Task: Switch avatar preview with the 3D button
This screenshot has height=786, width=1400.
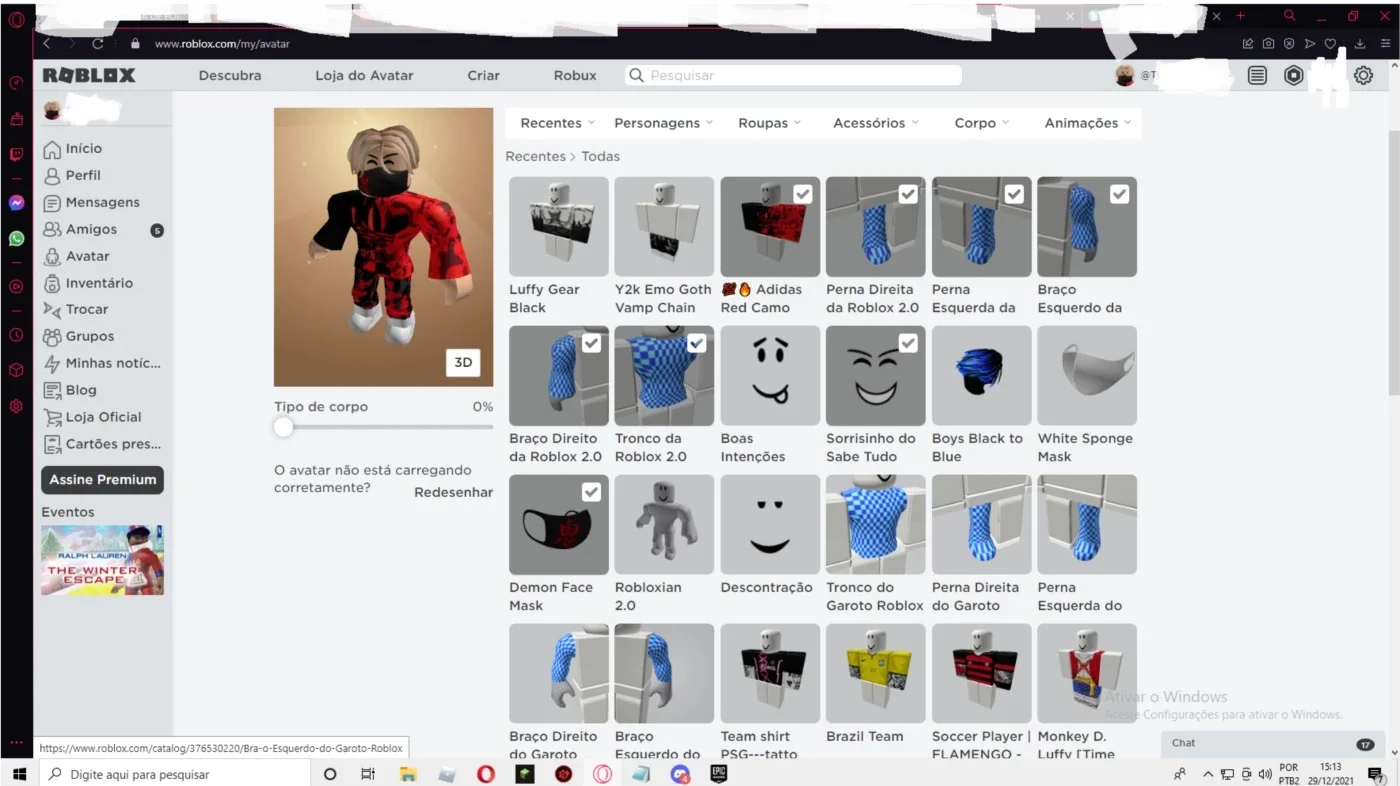Action: (x=463, y=362)
